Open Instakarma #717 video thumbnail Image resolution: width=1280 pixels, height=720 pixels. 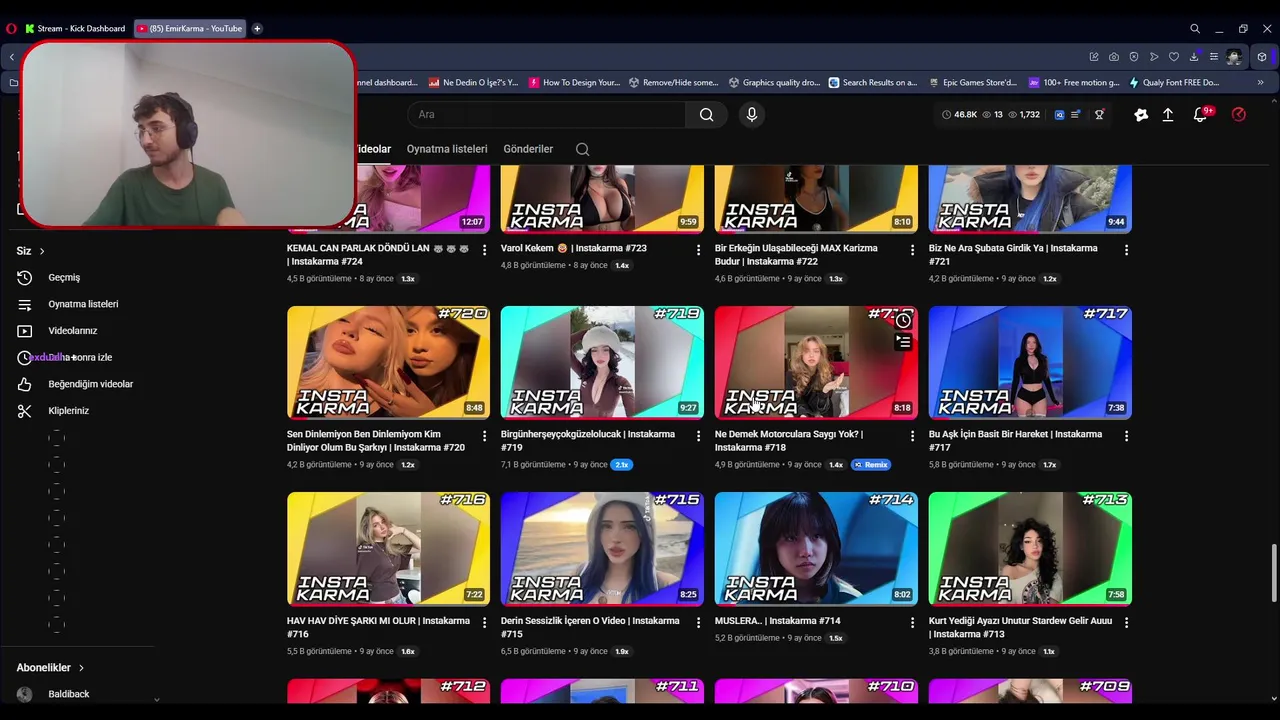1030,362
